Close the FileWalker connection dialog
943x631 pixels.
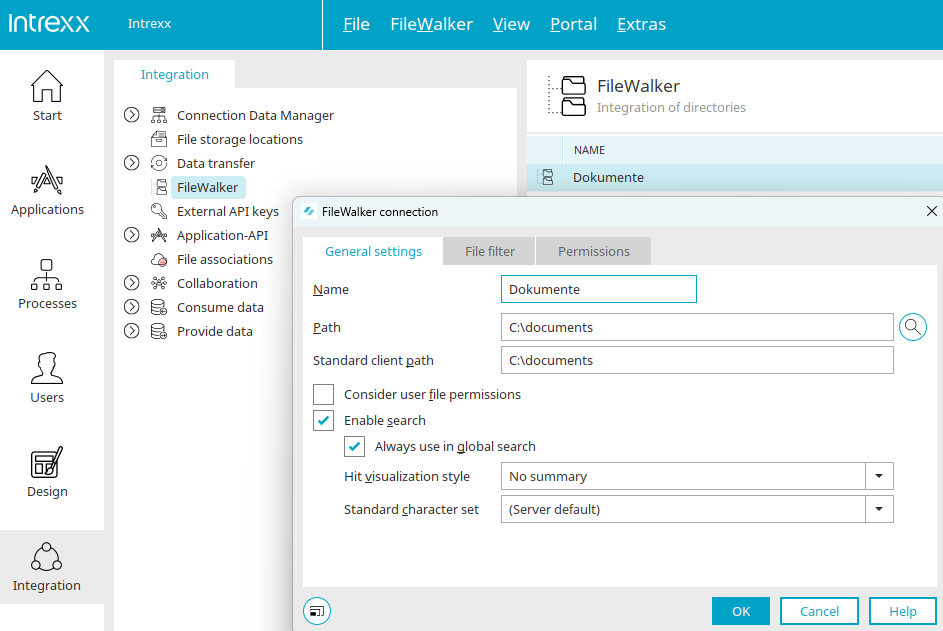tap(932, 211)
